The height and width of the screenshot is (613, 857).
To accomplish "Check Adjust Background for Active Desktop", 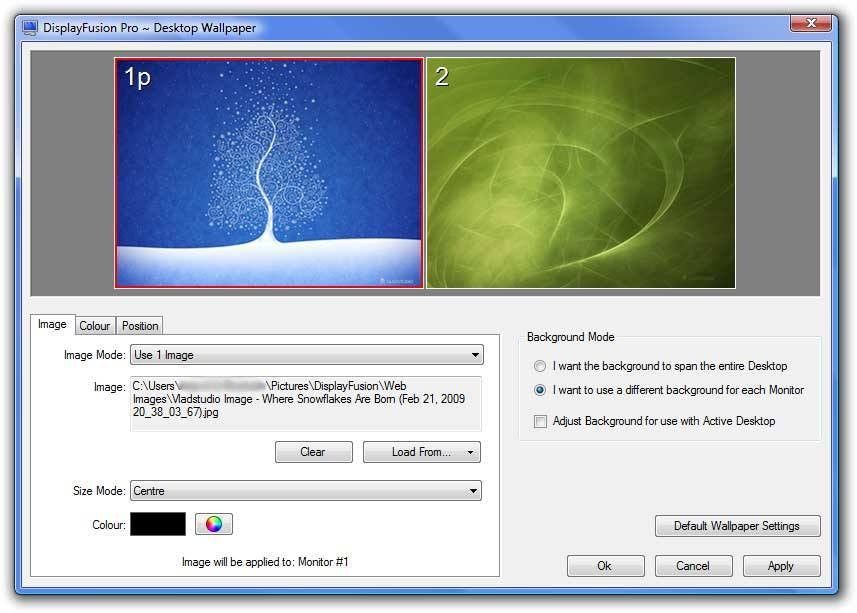I will click(x=539, y=421).
